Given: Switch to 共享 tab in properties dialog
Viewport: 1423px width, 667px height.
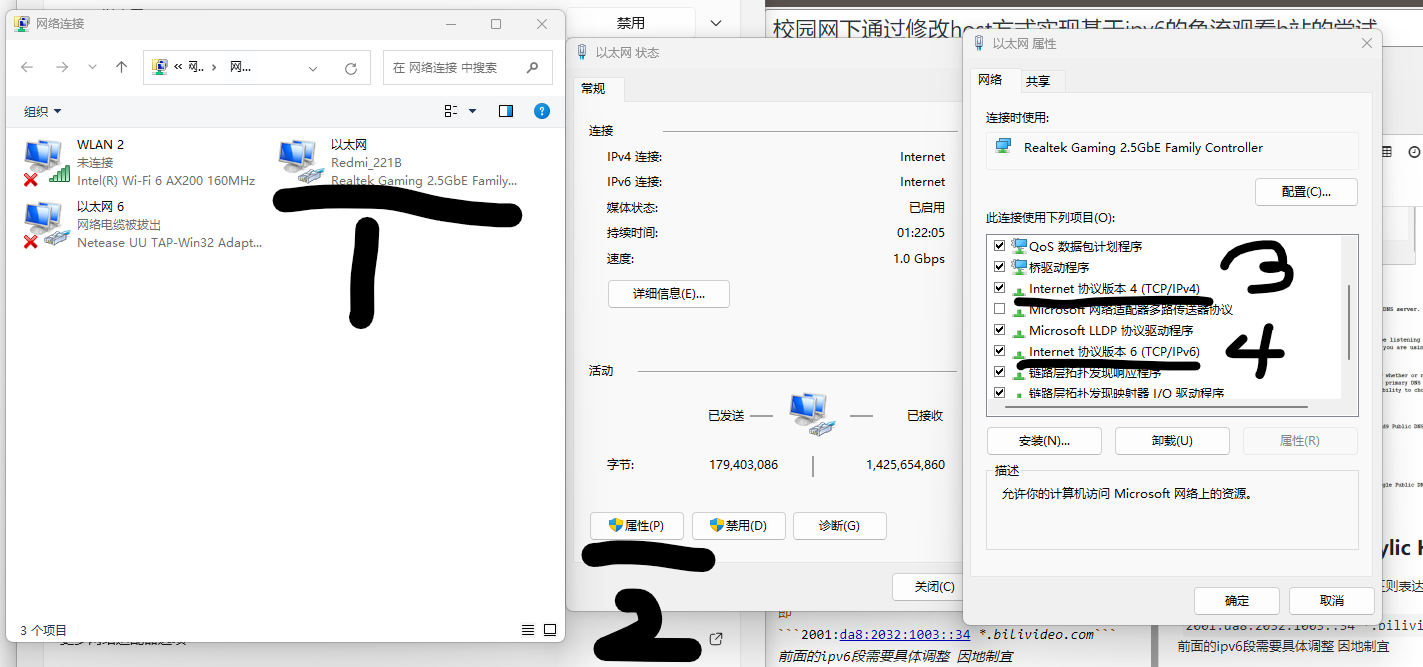Looking at the screenshot, I should tap(1038, 81).
